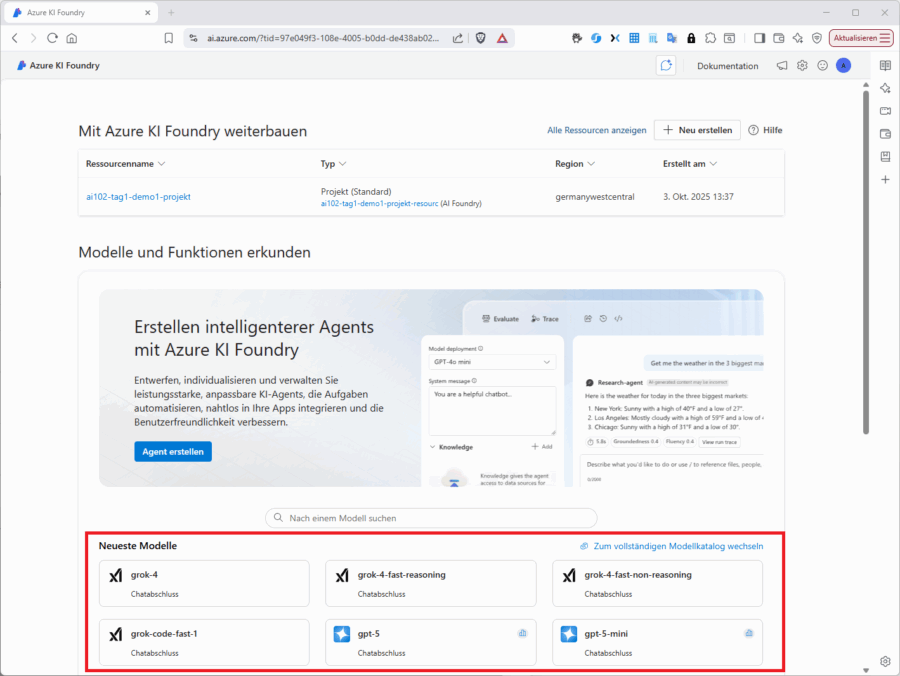Click the Neu erstellen button
This screenshot has height=676, width=900.
(x=697, y=130)
